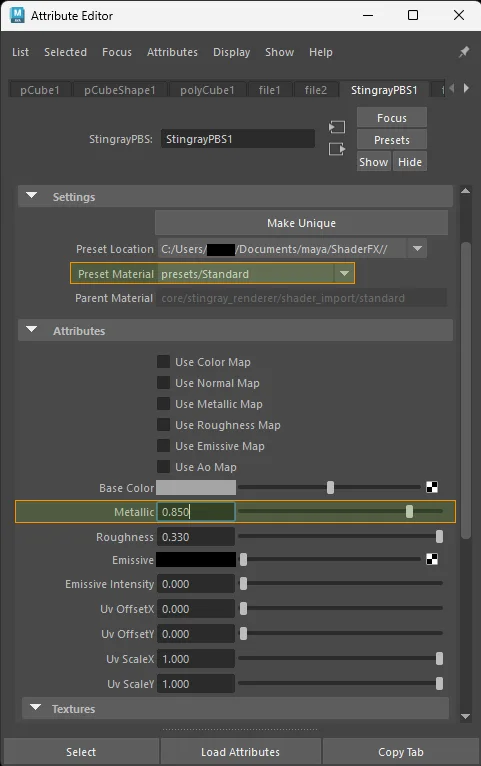Click the Maya logo in title bar
The height and width of the screenshot is (766, 481).
pyautogui.click(x=17, y=15)
